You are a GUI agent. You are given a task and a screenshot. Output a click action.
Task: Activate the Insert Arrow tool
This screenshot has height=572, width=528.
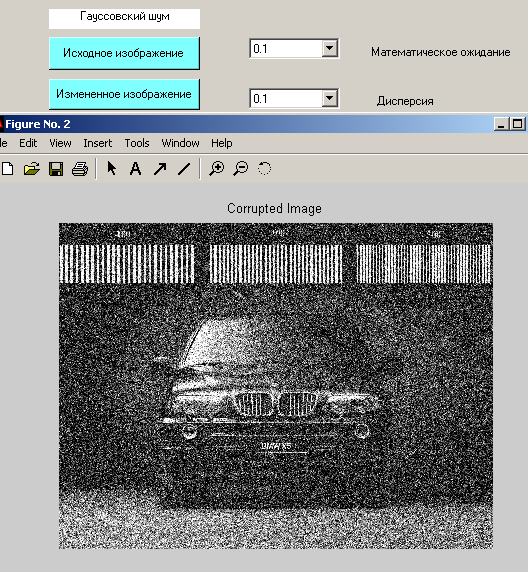pos(160,169)
